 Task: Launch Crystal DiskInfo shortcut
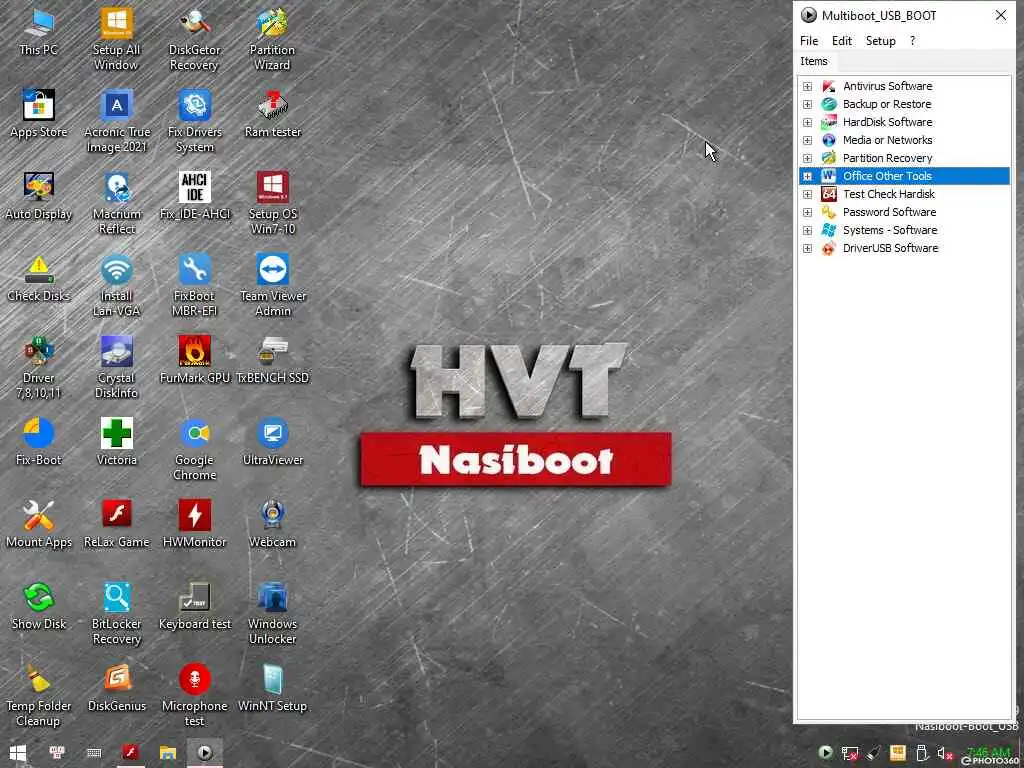(116, 368)
